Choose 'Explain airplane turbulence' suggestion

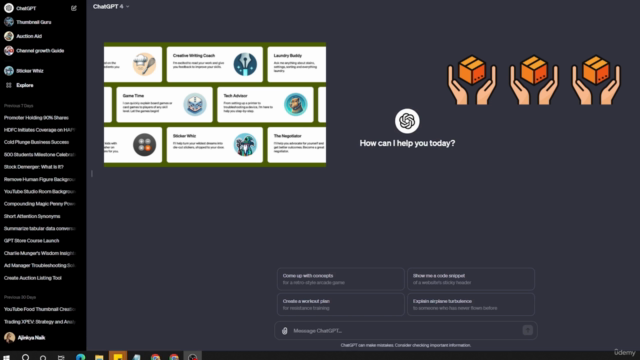471,304
